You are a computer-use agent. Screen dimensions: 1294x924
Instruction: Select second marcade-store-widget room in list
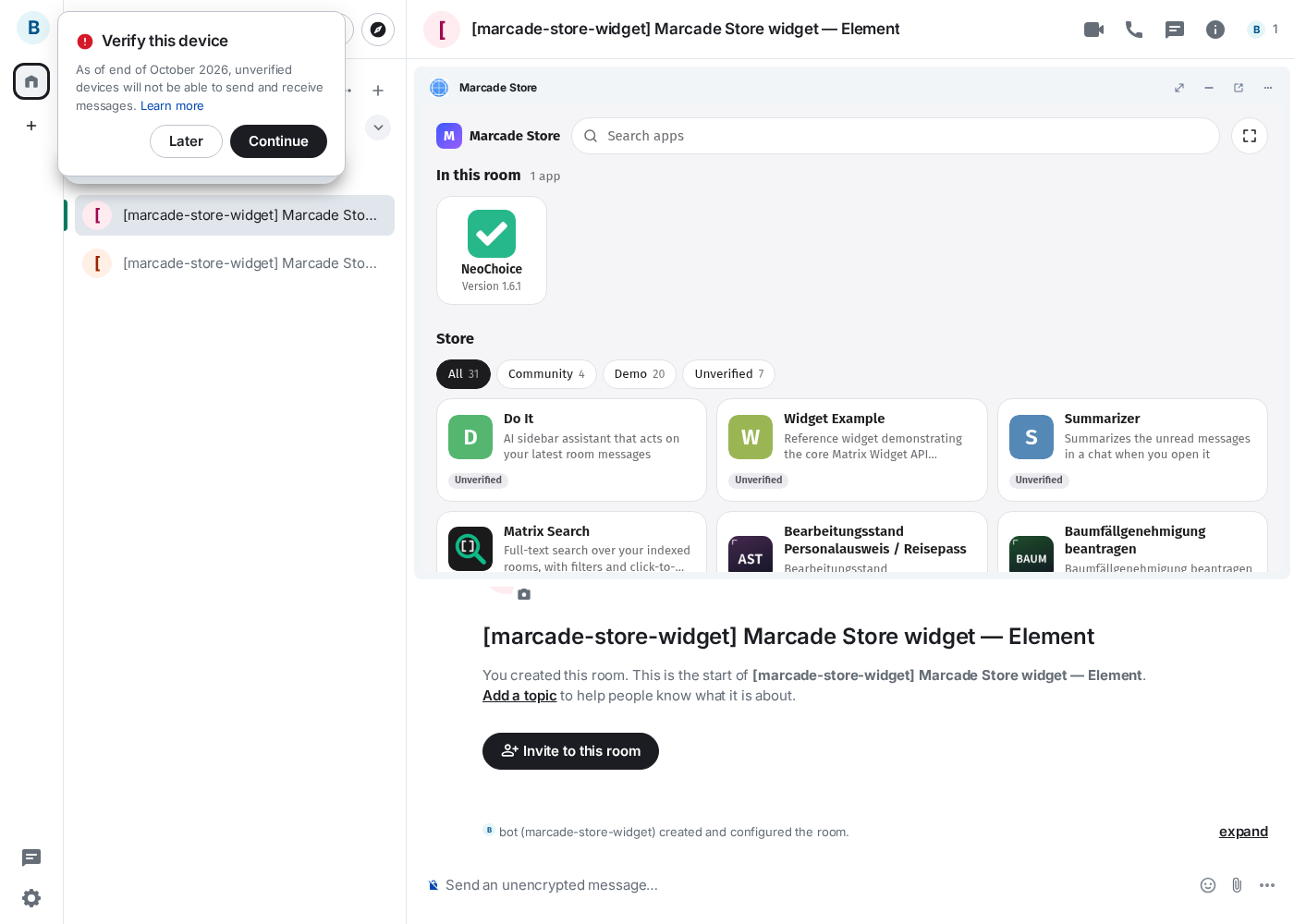[235, 263]
